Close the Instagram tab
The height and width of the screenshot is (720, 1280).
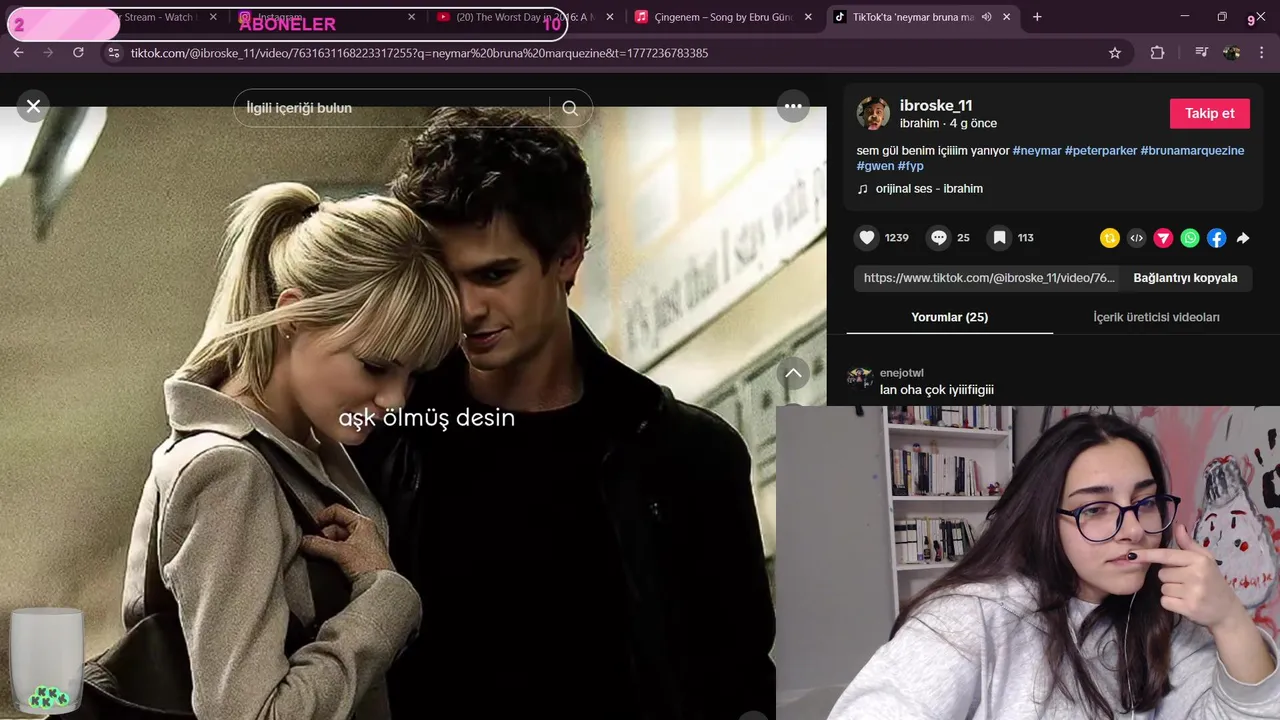coord(411,17)
